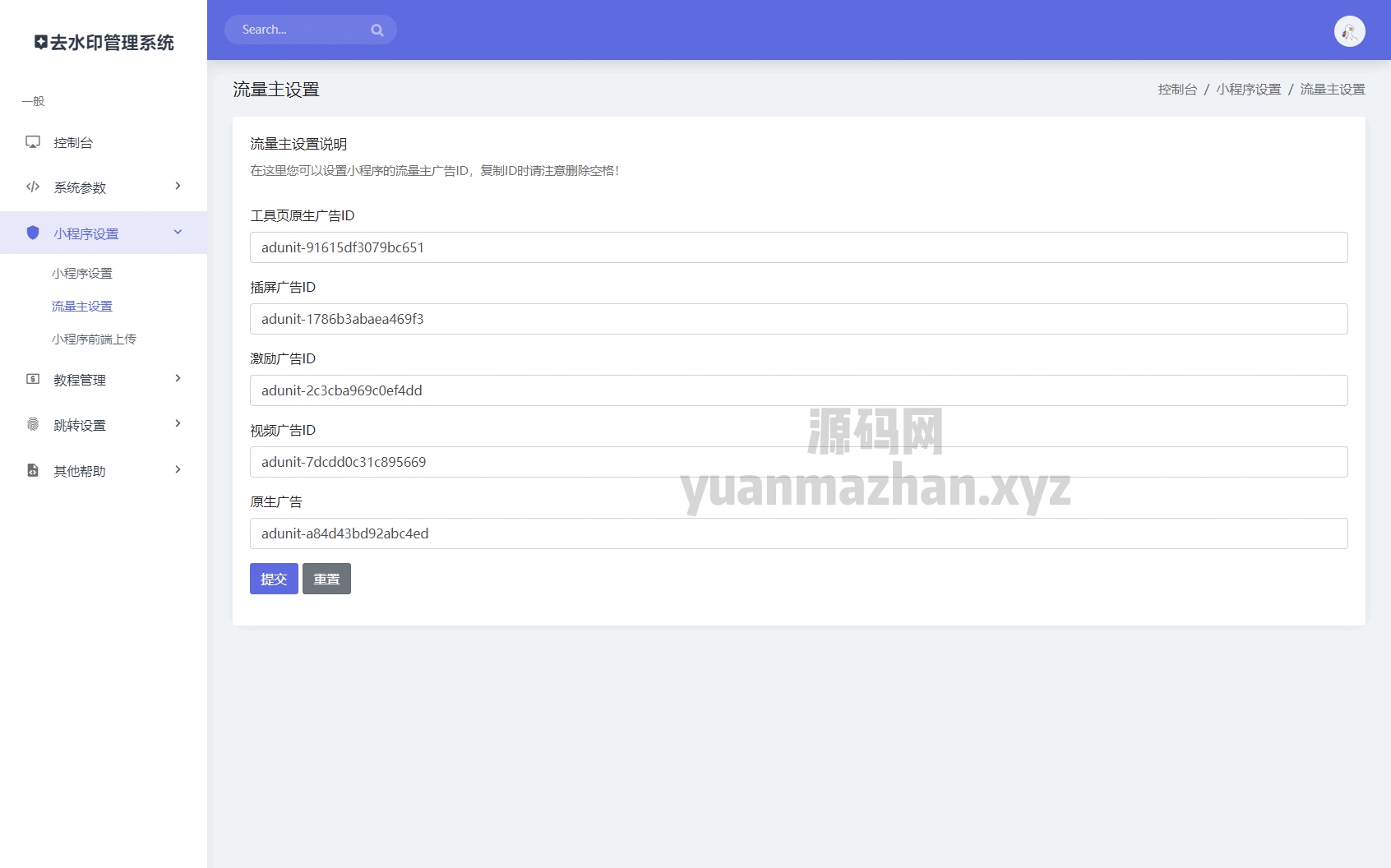
Task: Click the 小程序设置 shield icon
Action: tap(33, 233)
